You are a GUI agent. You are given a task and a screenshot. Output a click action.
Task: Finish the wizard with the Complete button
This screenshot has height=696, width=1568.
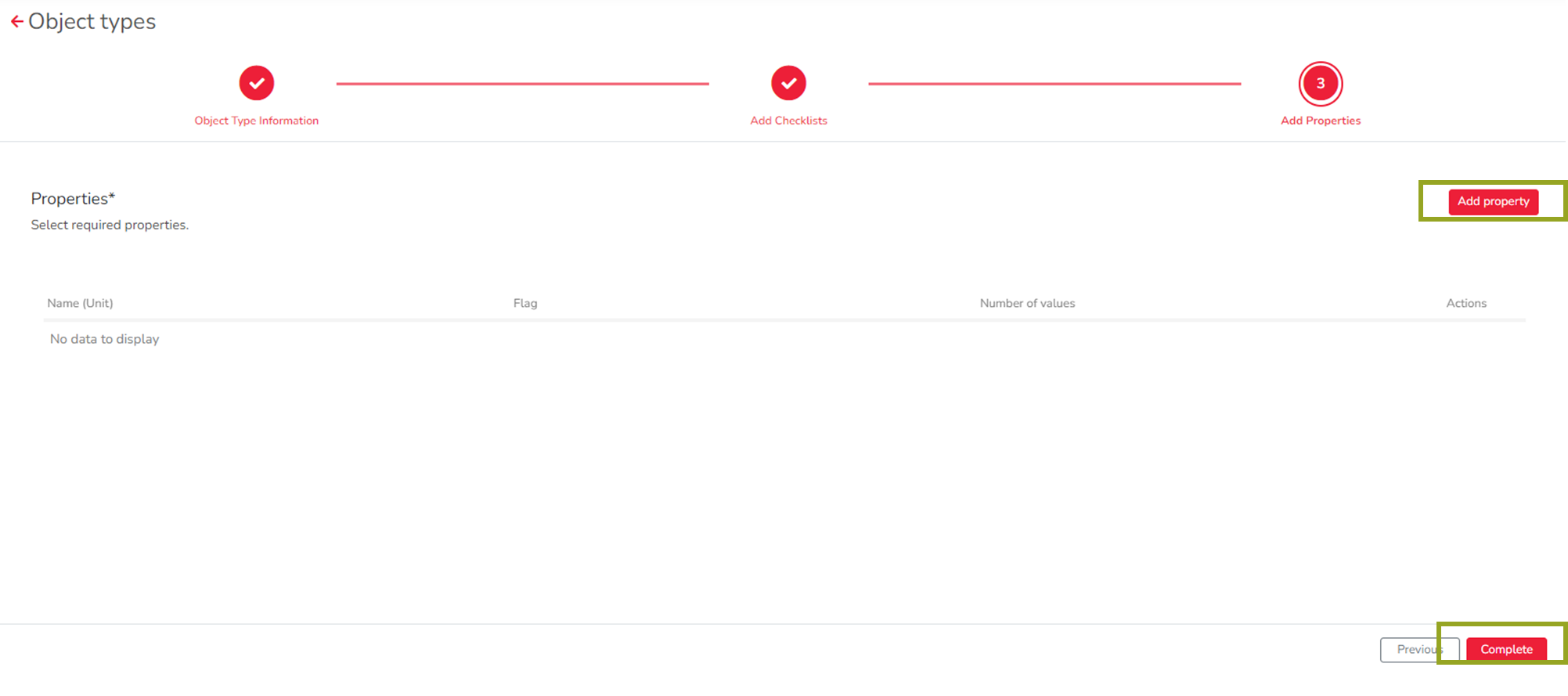1506,650
